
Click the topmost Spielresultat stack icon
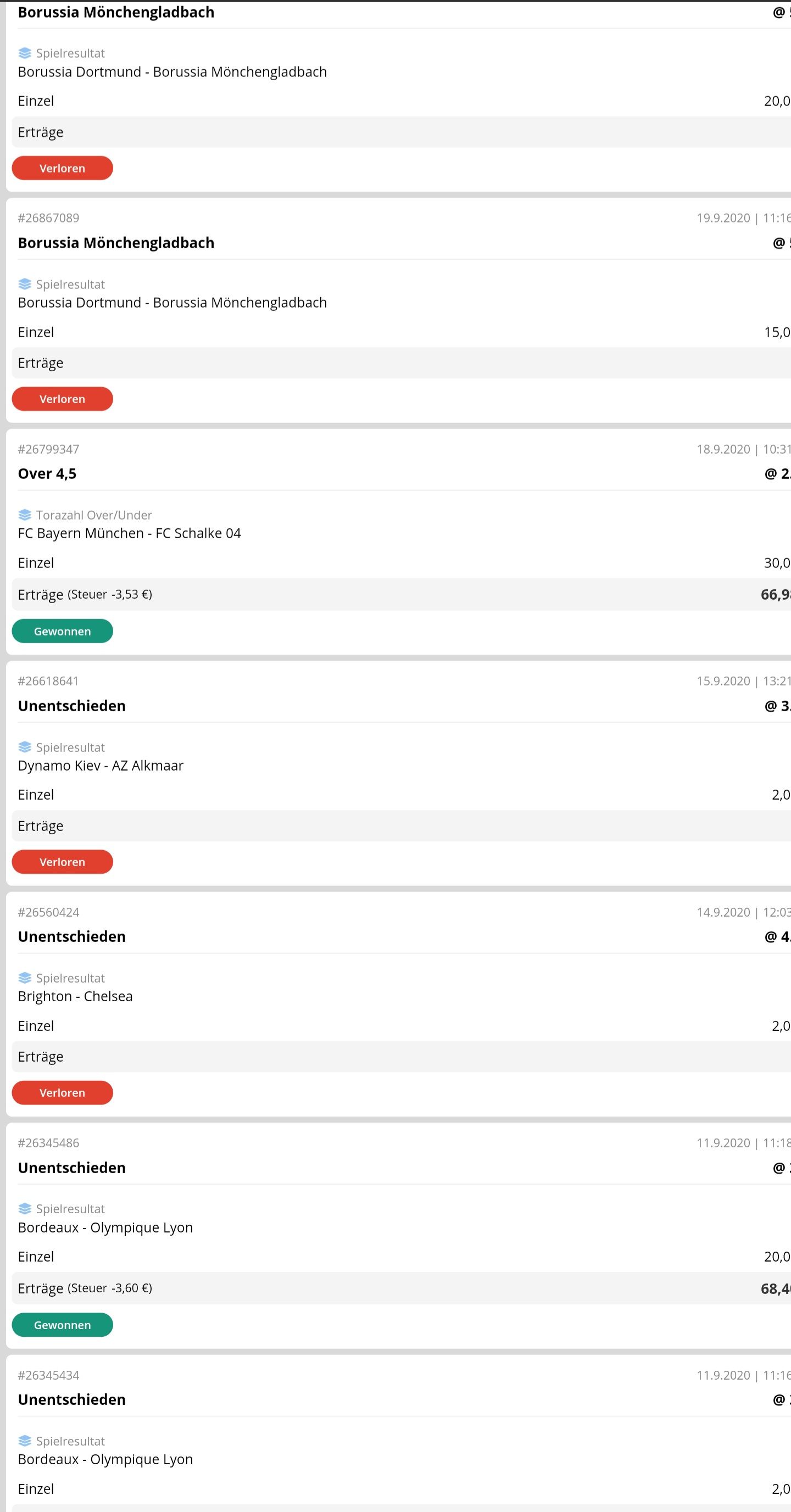coord(25,53)
